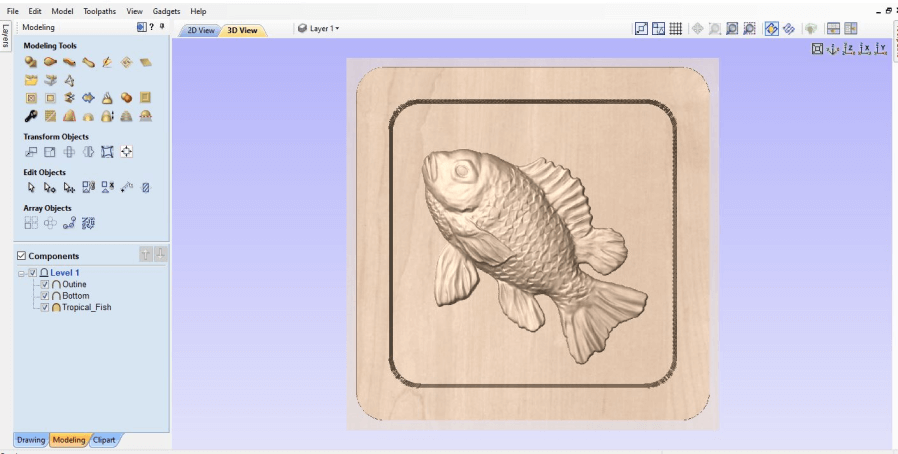898x454 pixels.
Task: Open help via the question mark icon
Action: (x=152, y=27)
